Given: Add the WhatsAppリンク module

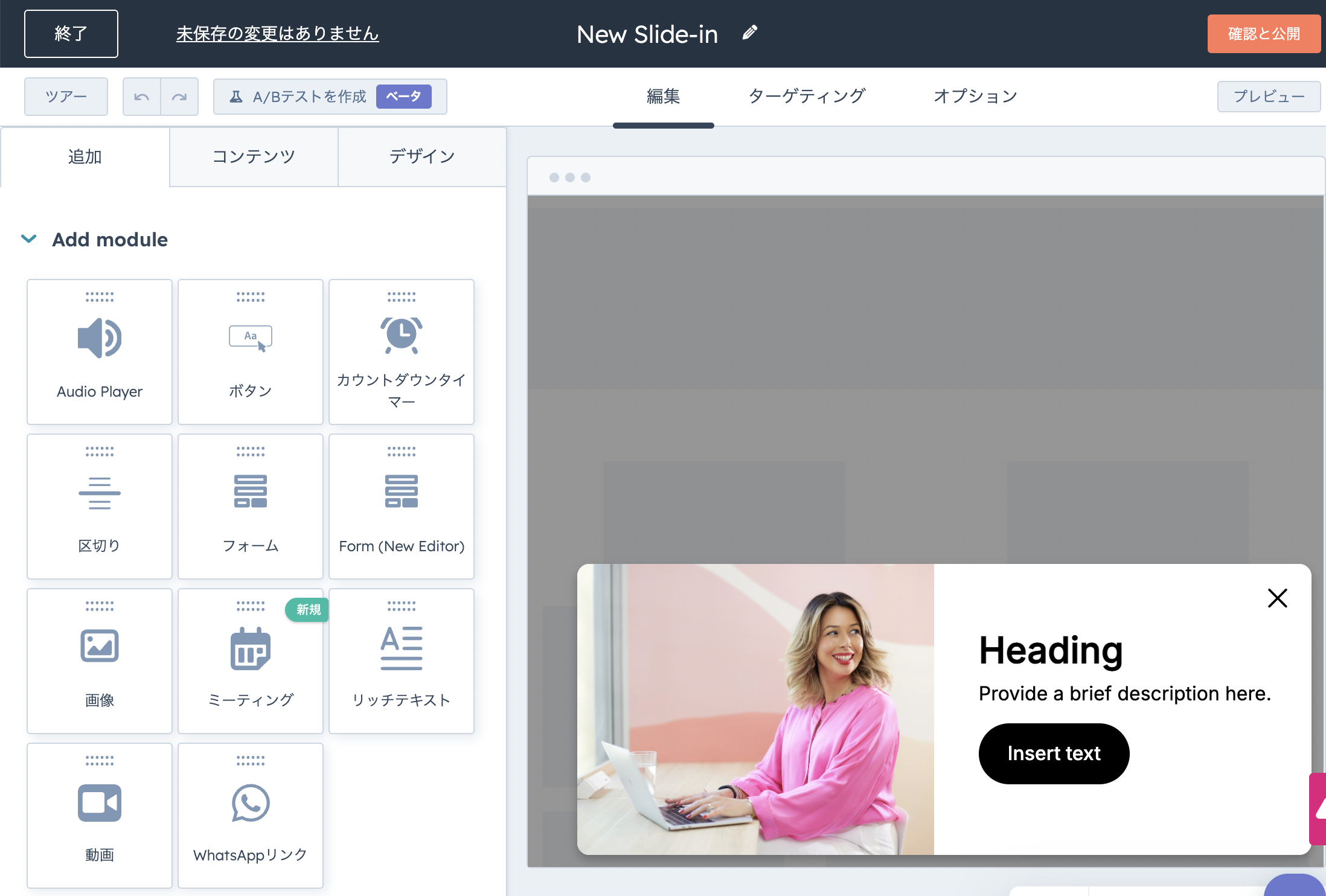Looking at the screenshot, I should tap(251, 816).
